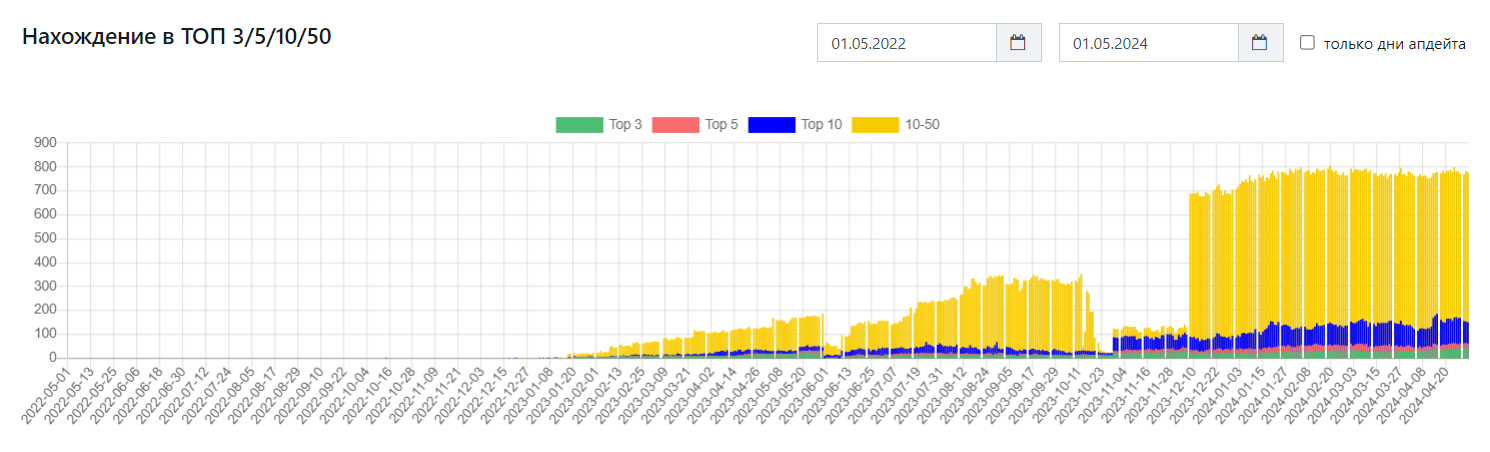1490x452 pixels.
Task: Click the 'только дни апдейта' label text
Action: [1394, 44]
